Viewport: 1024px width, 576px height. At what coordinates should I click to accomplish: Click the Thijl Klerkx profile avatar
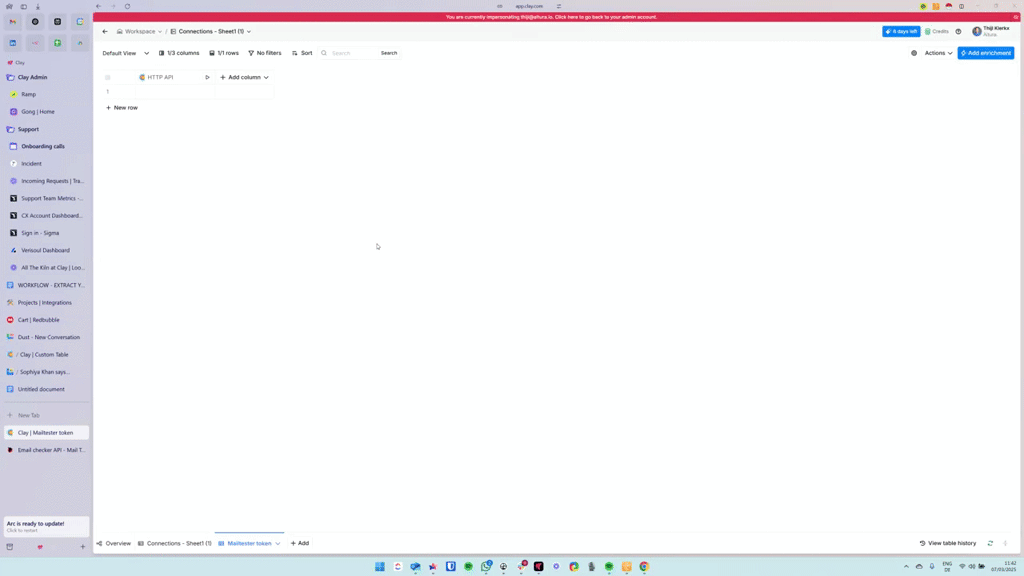pyautogui.click(x=977, y=32)
